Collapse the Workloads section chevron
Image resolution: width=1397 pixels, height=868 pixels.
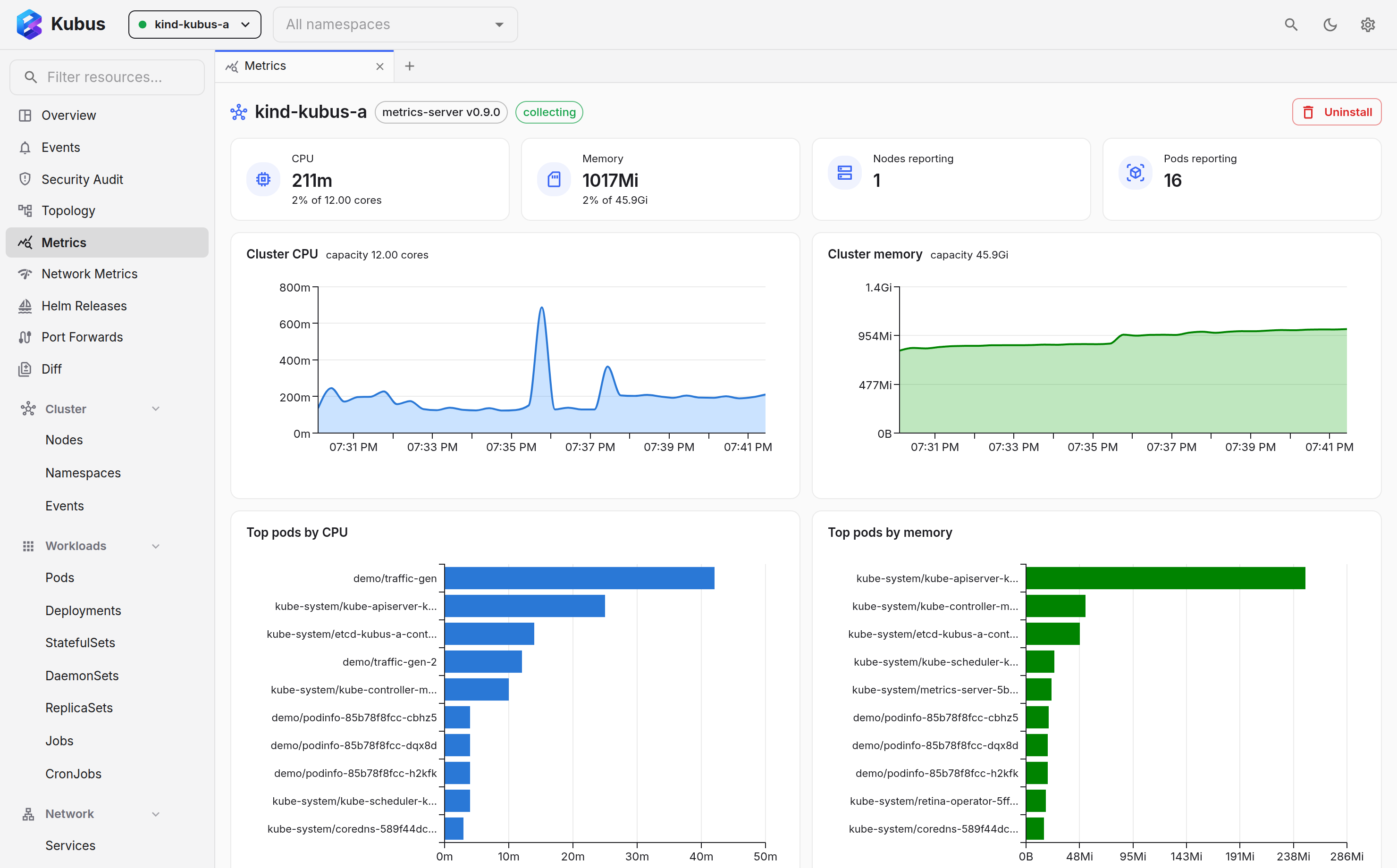tap(156, 546)
